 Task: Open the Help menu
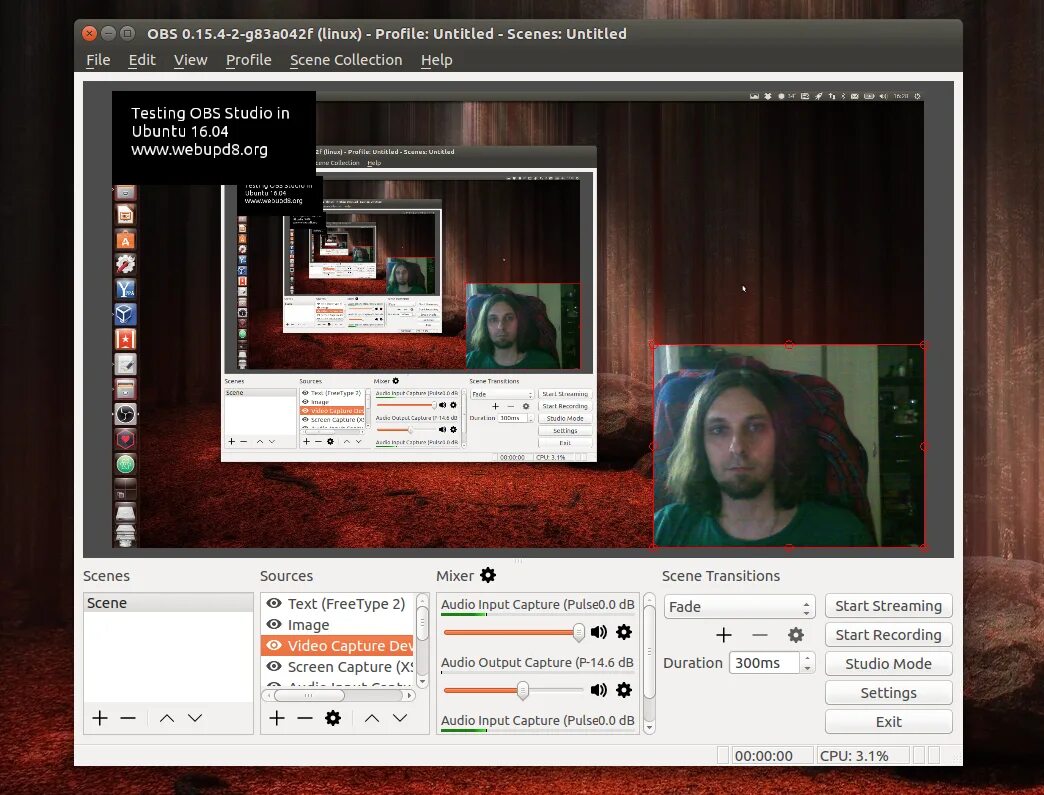pos(436,60)
